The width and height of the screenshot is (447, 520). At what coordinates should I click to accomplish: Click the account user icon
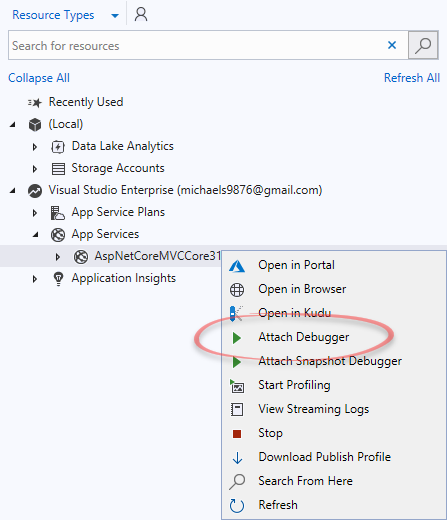(x=141, y=15)
